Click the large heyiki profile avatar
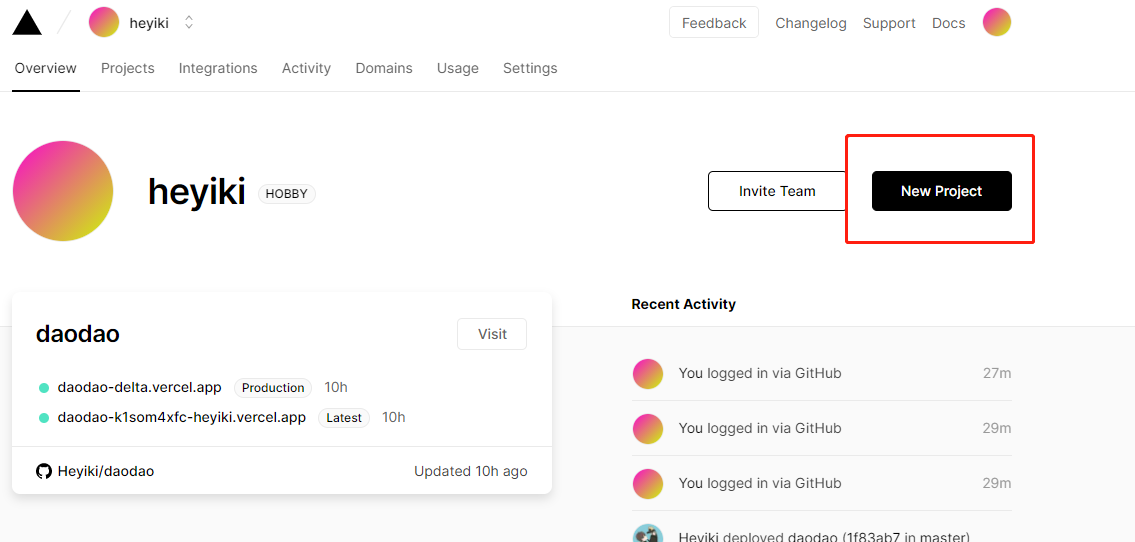 coord(63,191)
